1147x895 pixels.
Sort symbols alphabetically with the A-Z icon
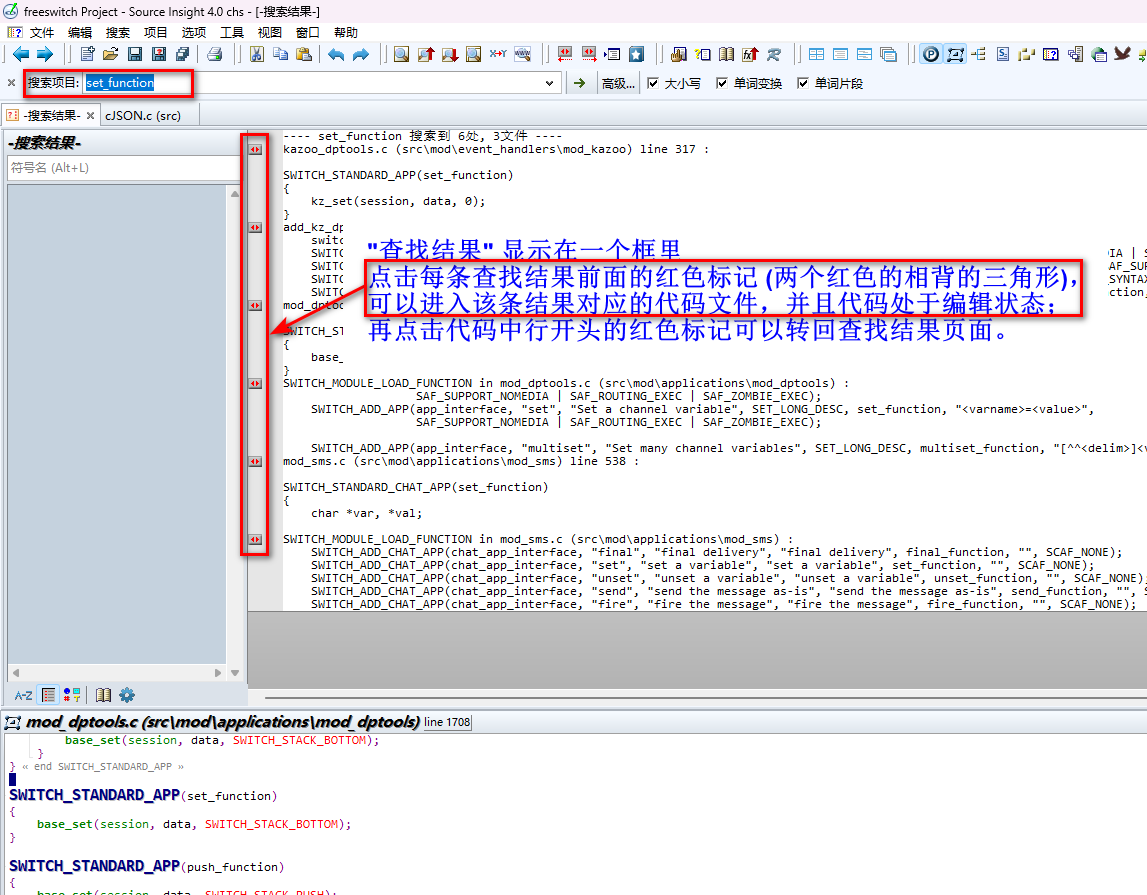click(x=23, y=695)
